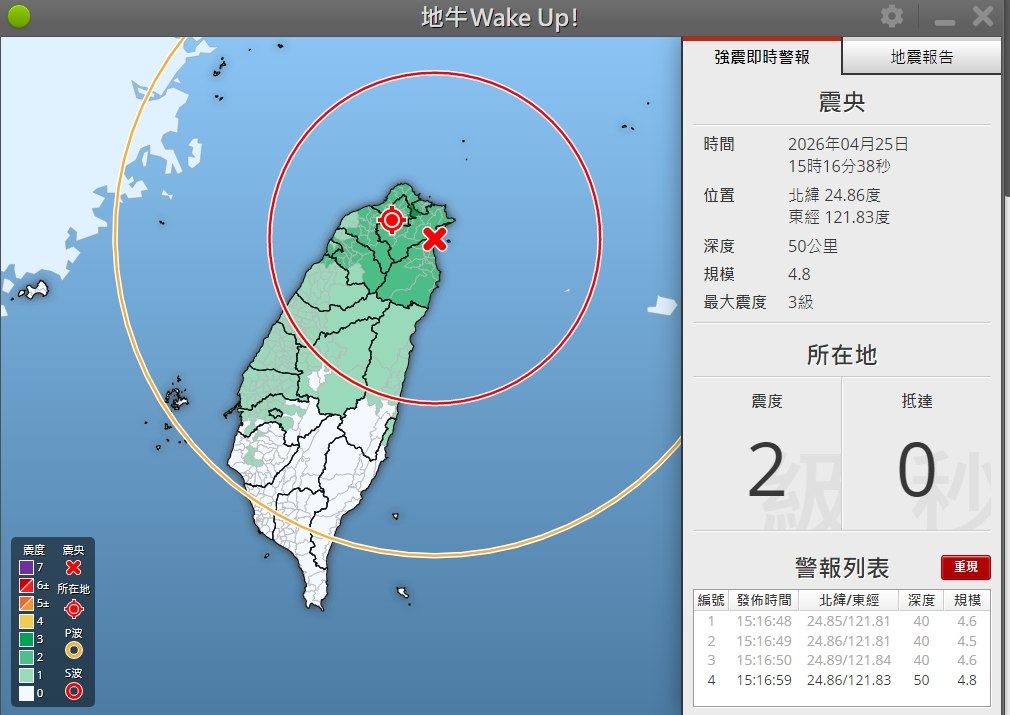Click the latitude value 北緯 24.86度

(835, 195)
